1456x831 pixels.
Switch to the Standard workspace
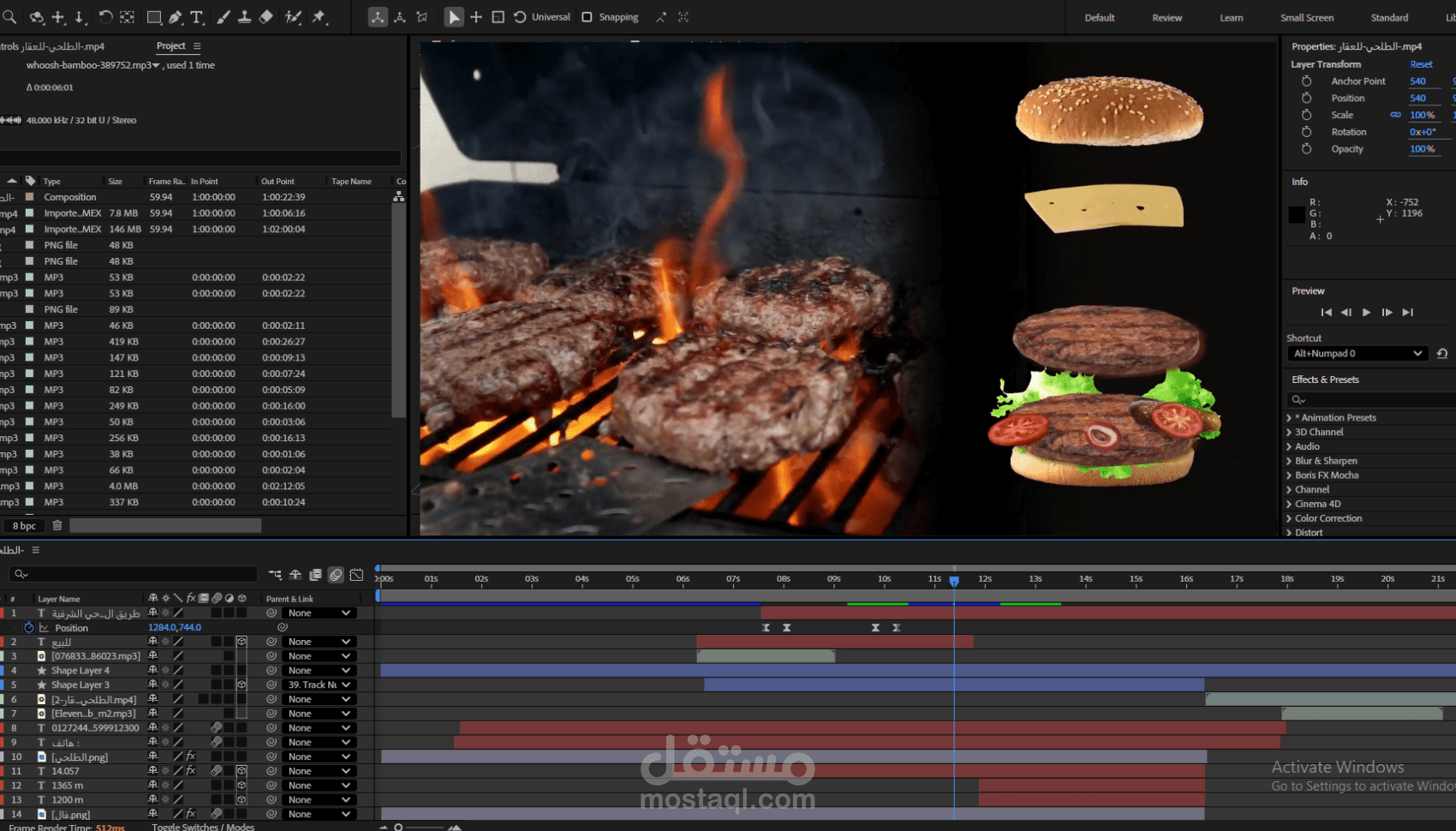(x=1389, y=18)
